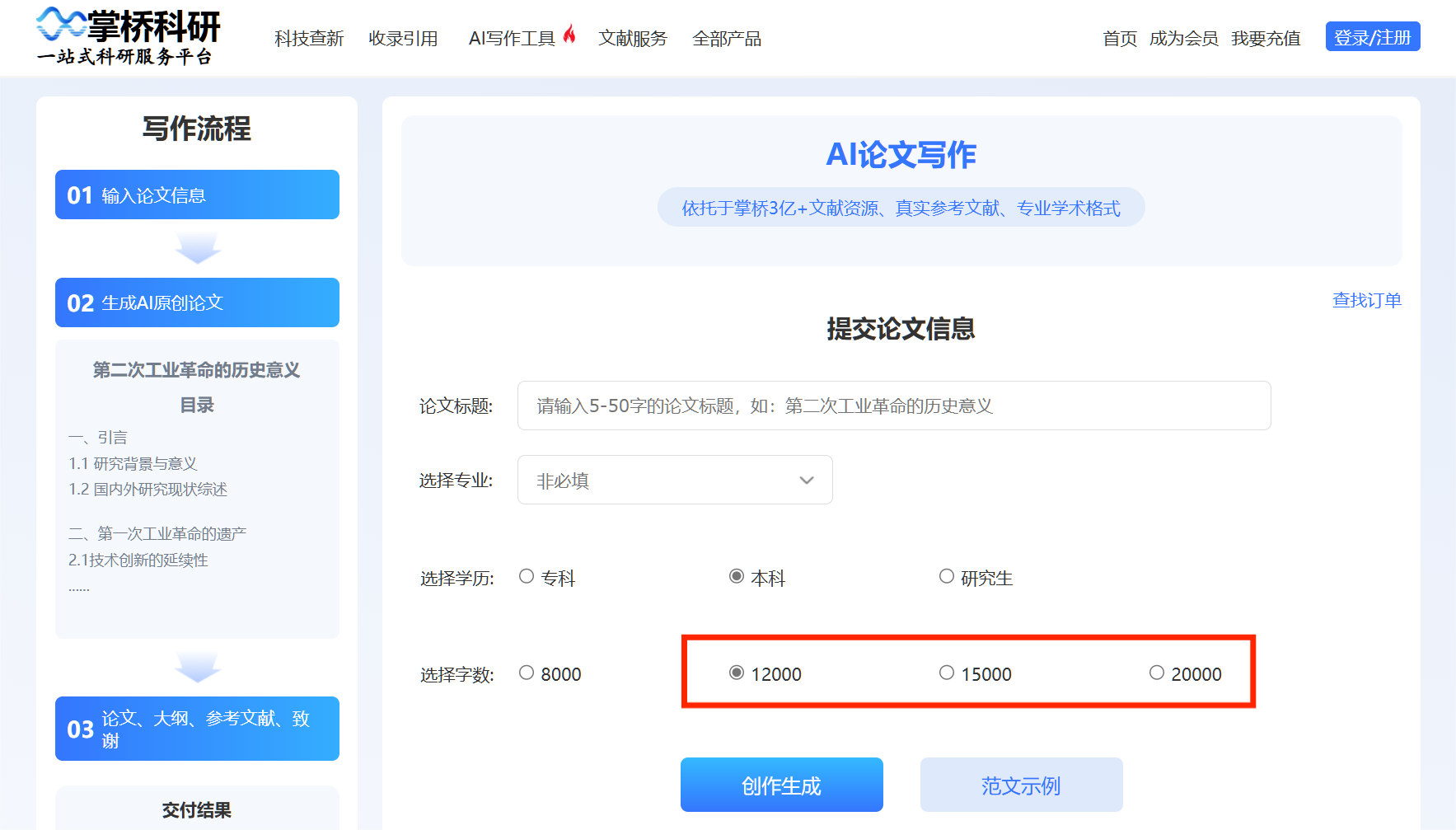Click the 创作生成 button
1456x830 pixels.
pyautogui.click(x=782, y=785)
